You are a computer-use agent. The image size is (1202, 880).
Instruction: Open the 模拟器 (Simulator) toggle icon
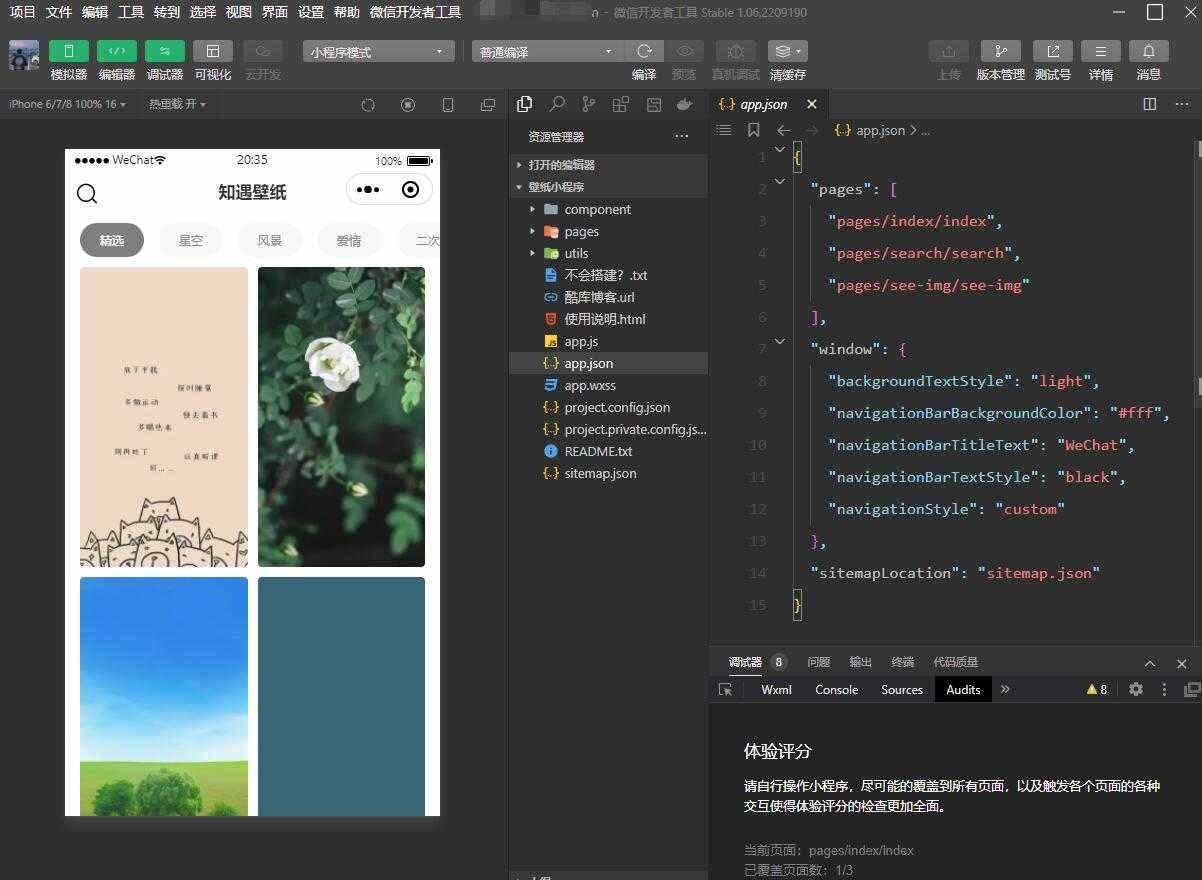pyautogui.click(x=68, y=51)
